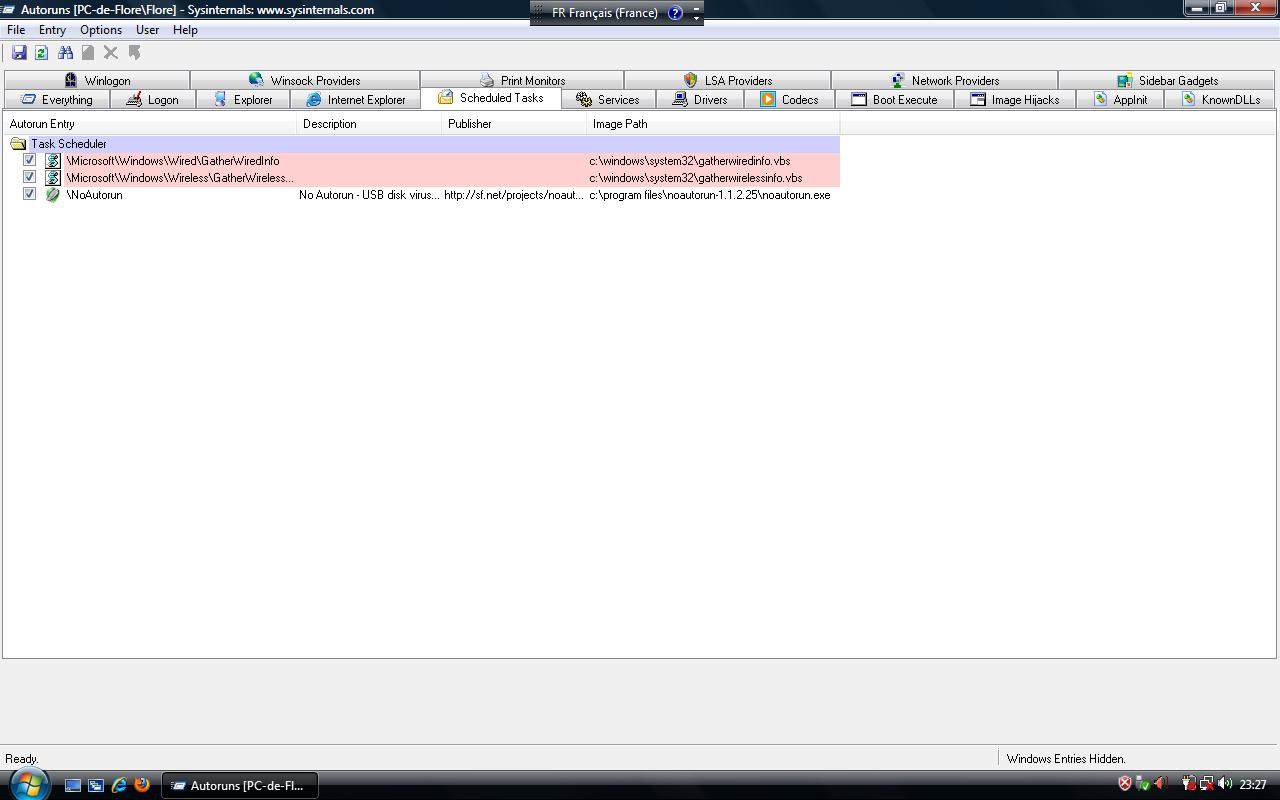Click the language bar help icon
Image resolution: width=1280 pixels, height=800 pixels.
pyautogui.click(x=675, y=13)
